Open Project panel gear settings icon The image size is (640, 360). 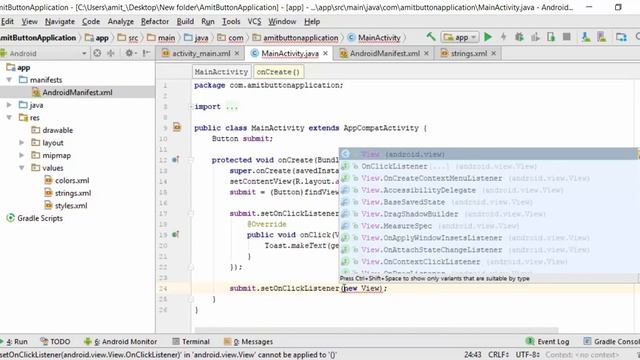tap(130, 53)
